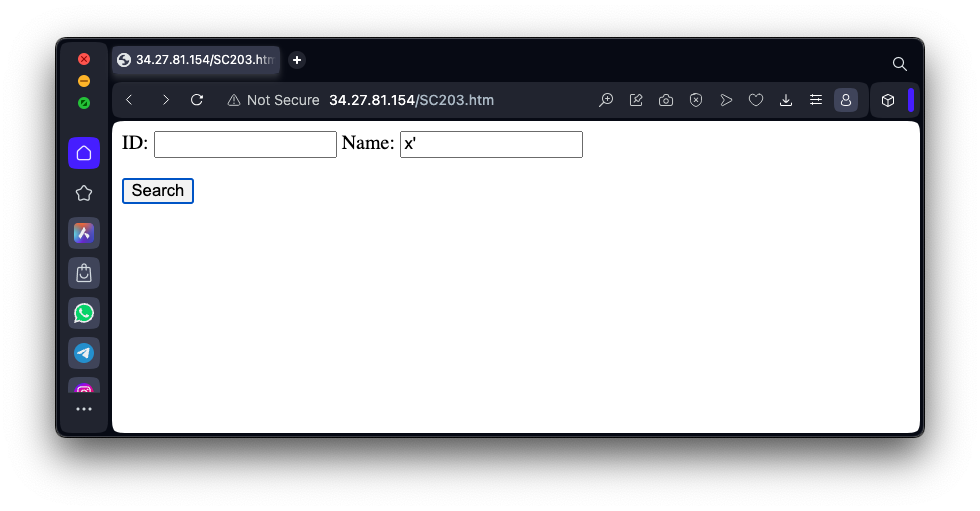Screen dimensions: 980x511
Task: Open Aria AI sidebar icon
Action: [84, 233]
